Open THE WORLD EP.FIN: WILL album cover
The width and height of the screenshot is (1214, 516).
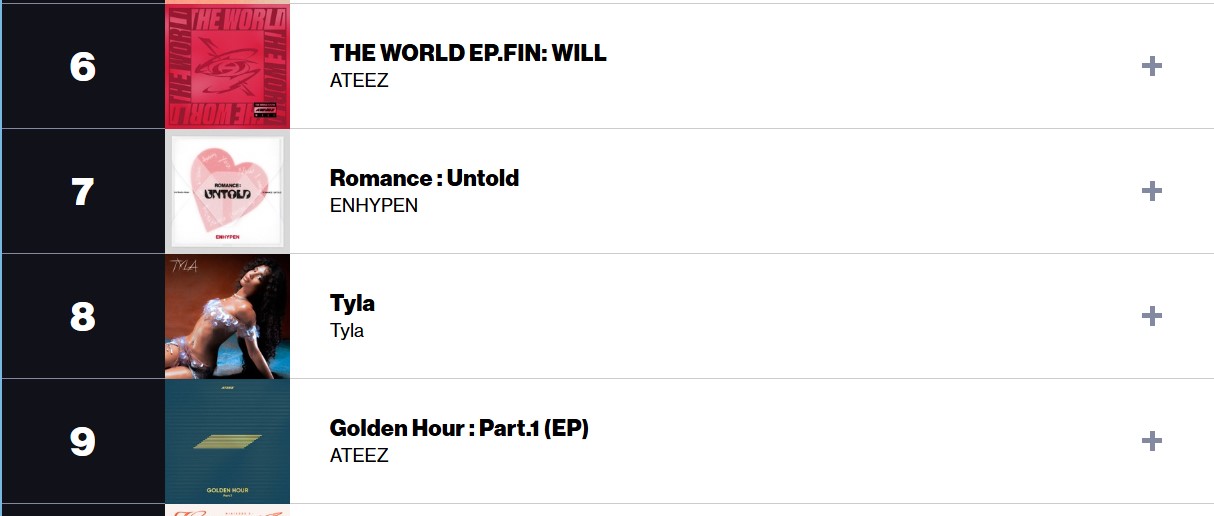(227, 66)
